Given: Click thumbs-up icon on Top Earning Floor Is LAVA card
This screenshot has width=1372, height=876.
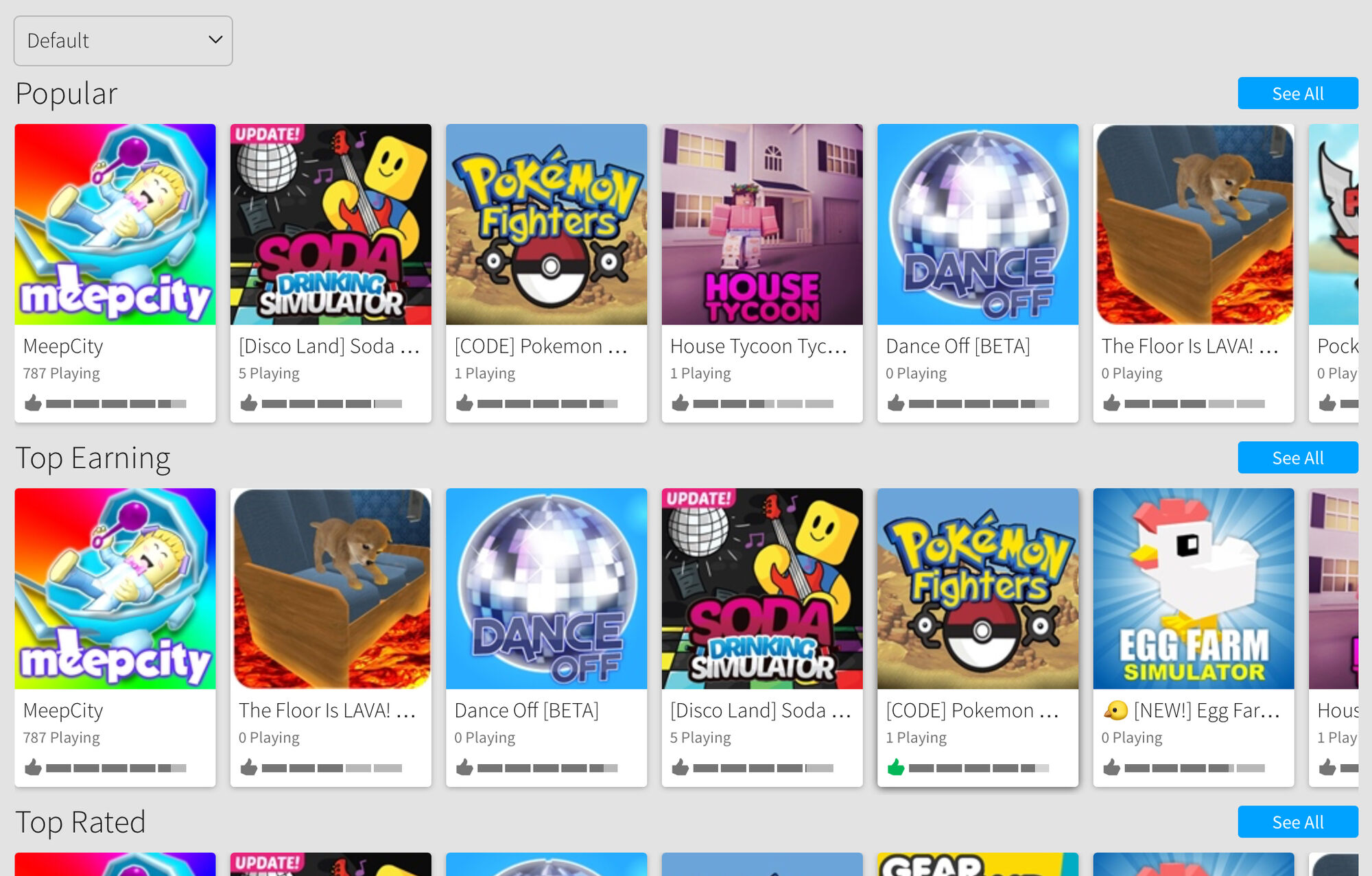Looking at the screenshot, I should (x=249, y=767).
